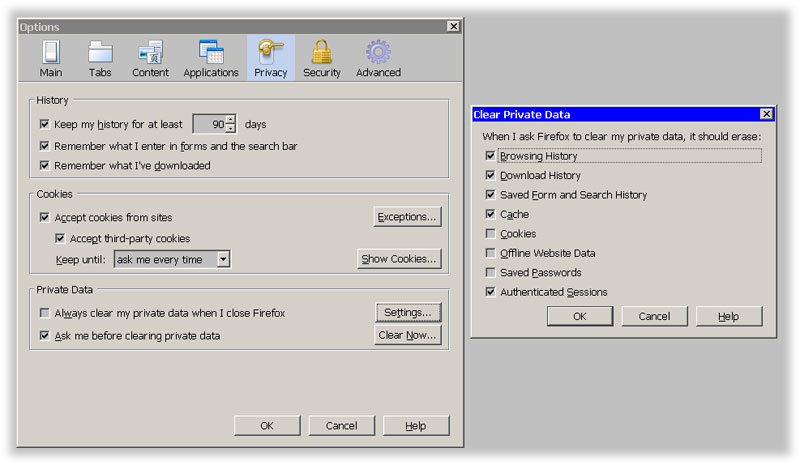Open Show Cookies window

[399, 260]
